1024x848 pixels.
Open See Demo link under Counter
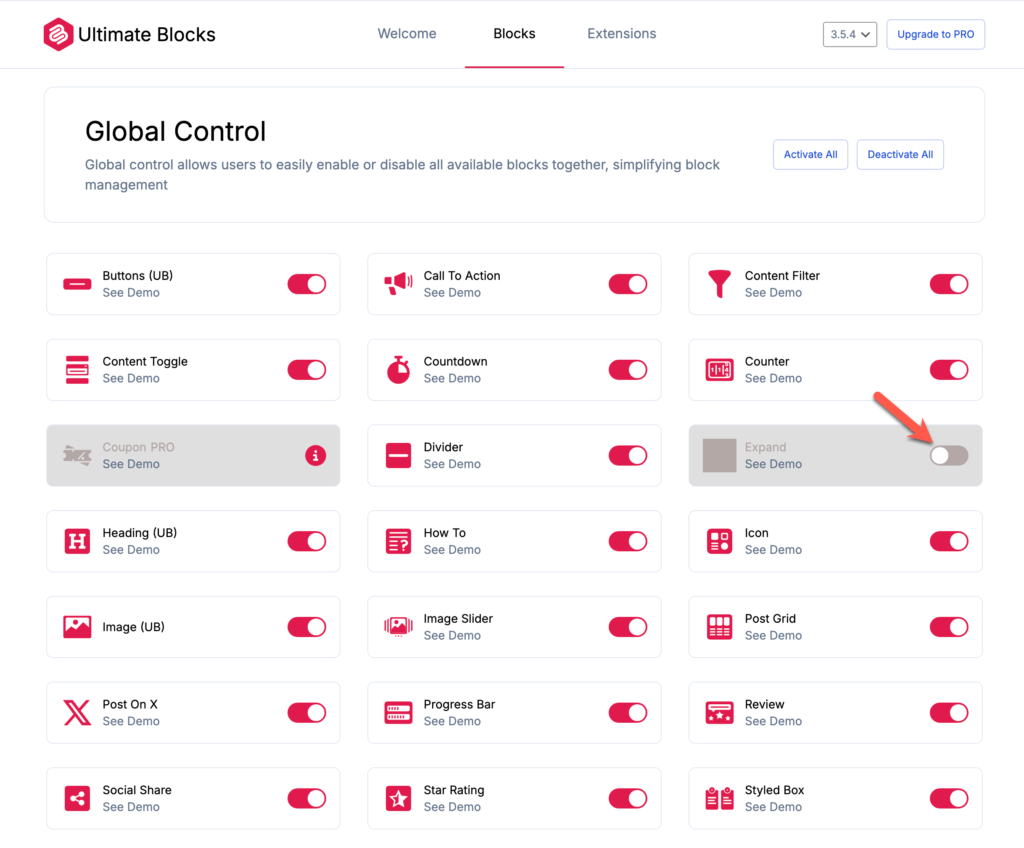(x=773, y=379)
